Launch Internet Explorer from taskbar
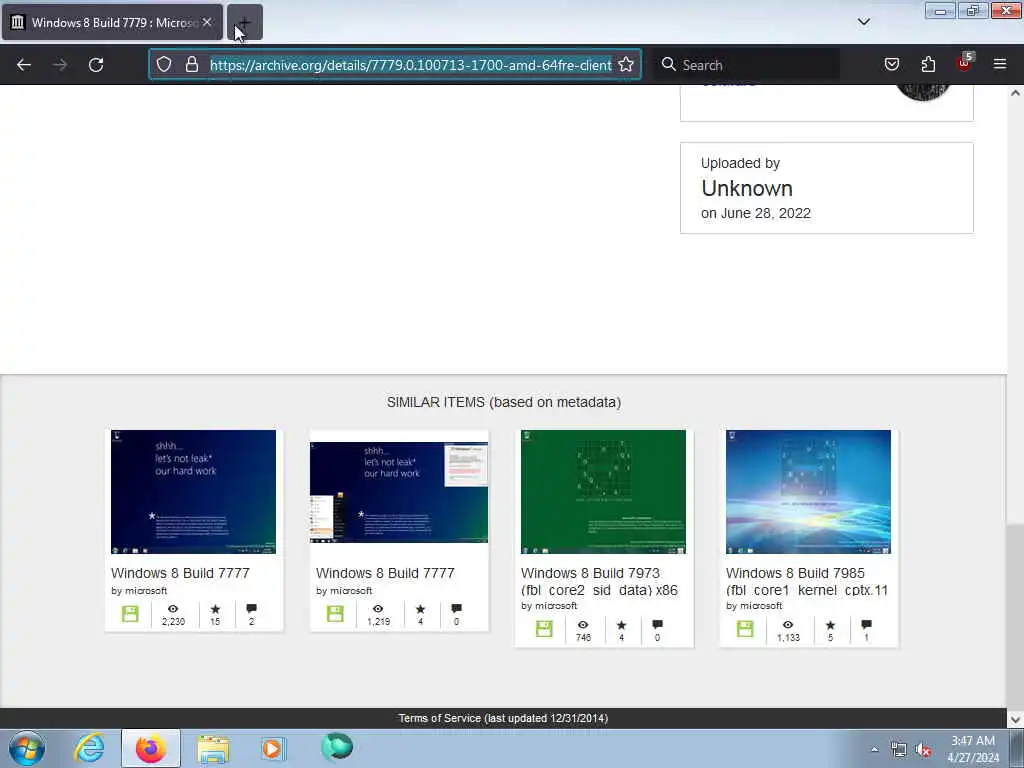Viewport: 1024px width, 768px height. click(89, 748)
